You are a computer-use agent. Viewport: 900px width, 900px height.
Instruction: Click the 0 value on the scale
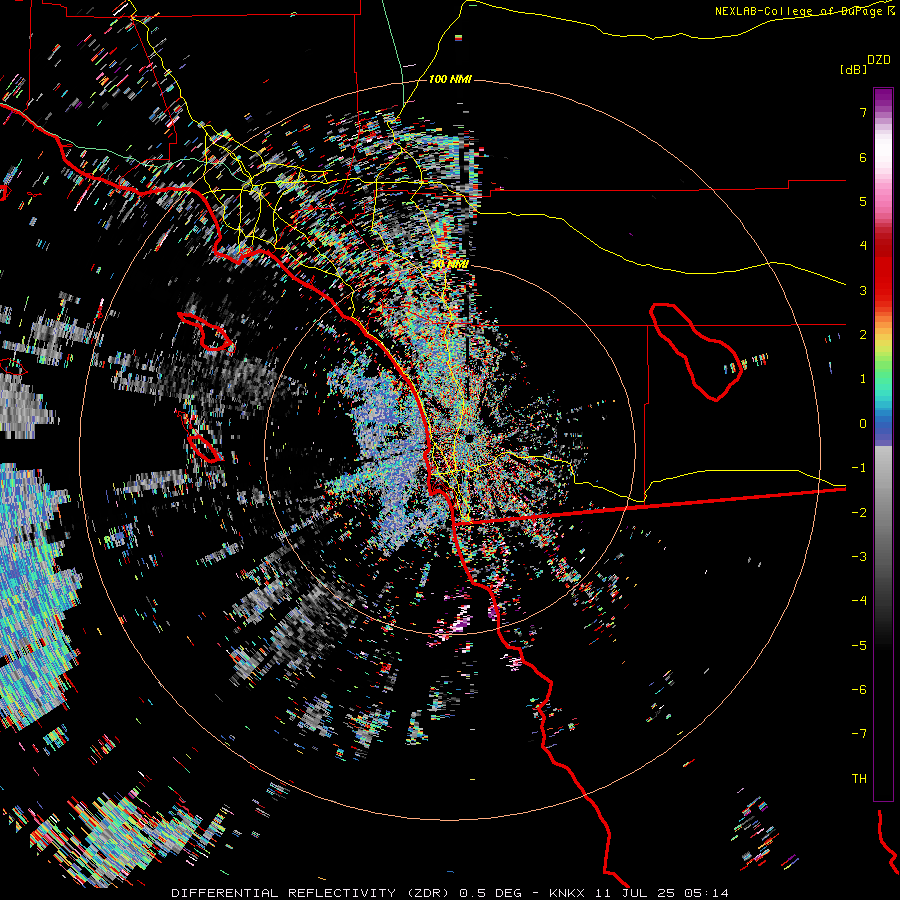click(x=863, y=424)
